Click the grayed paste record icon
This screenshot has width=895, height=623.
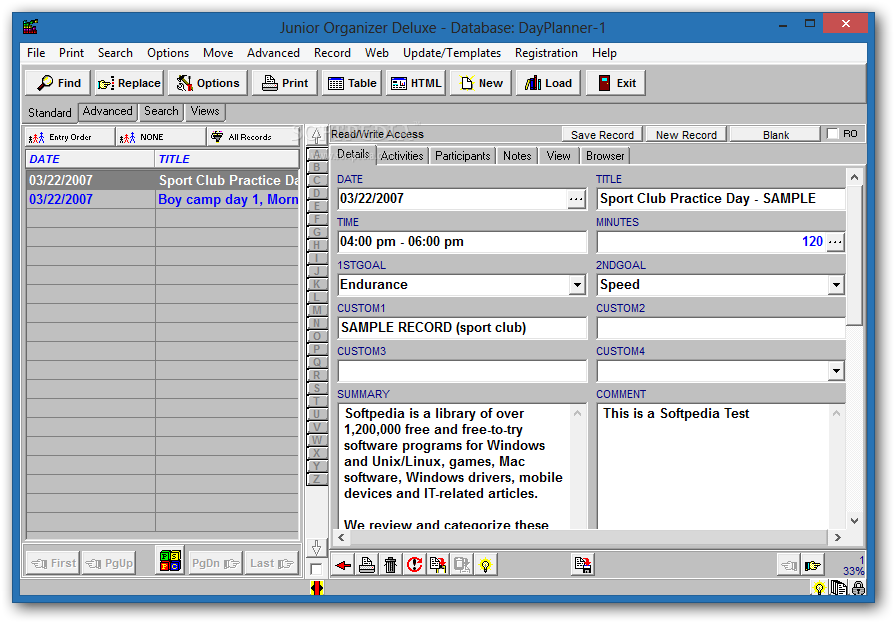click(462, 565)
